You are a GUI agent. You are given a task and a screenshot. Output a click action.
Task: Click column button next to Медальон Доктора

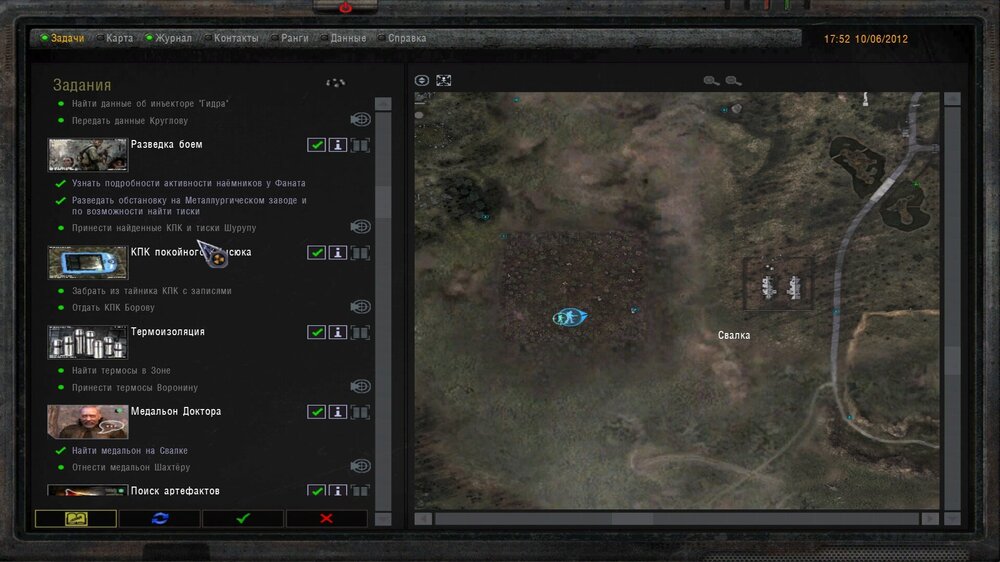click(x=360, y=412)
